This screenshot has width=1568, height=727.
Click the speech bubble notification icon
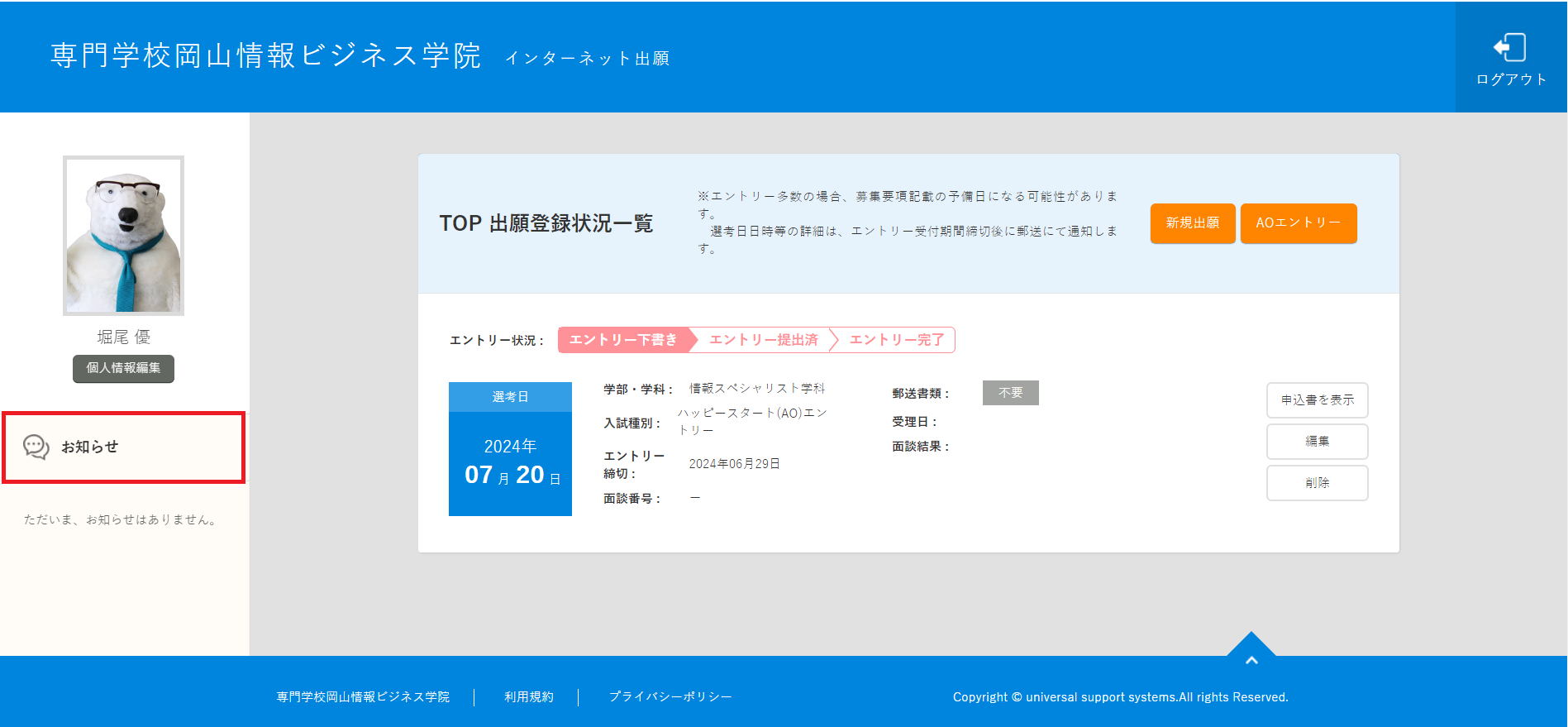pos(36,447)
